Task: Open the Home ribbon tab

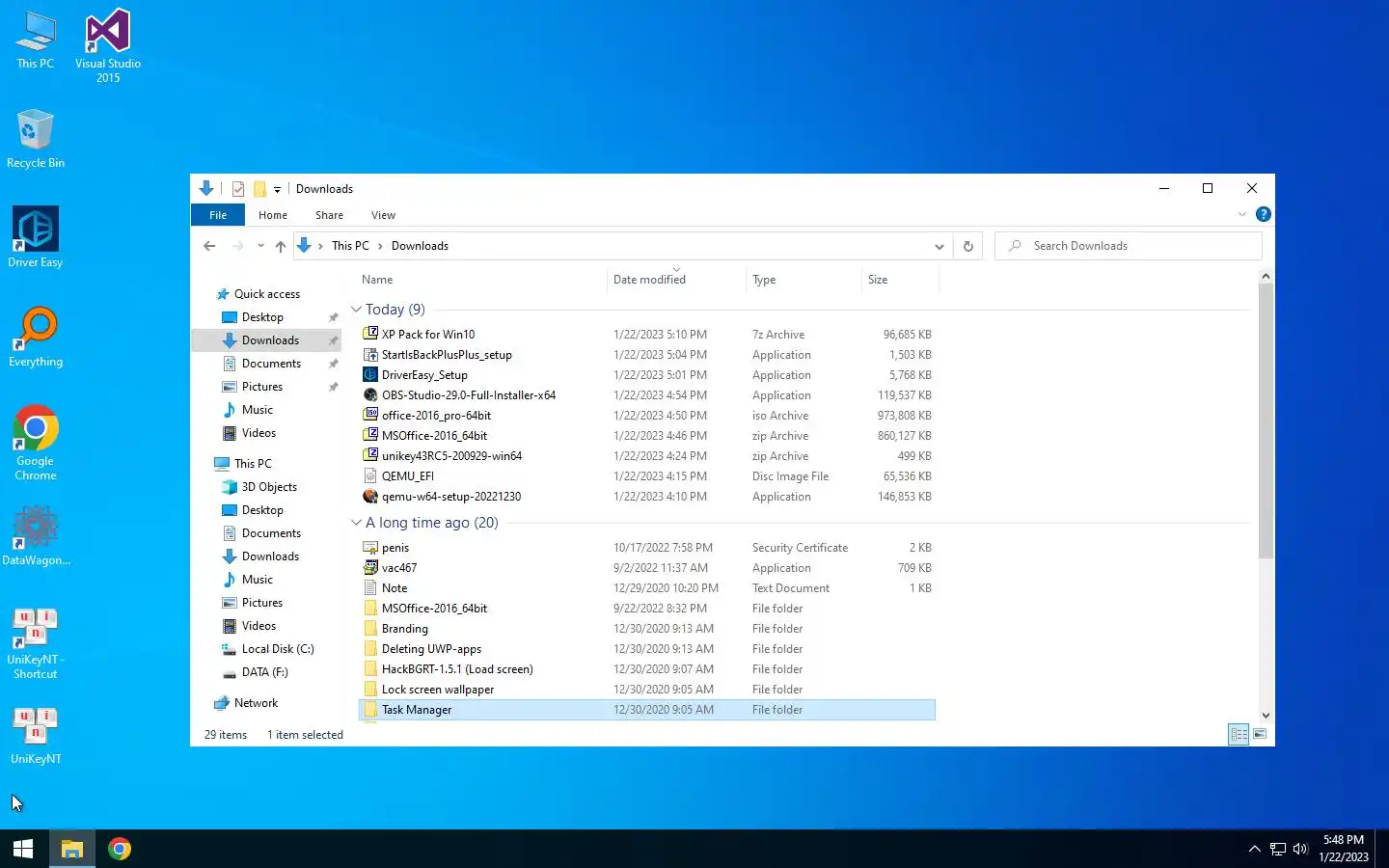Action: (x=273, y=215)
